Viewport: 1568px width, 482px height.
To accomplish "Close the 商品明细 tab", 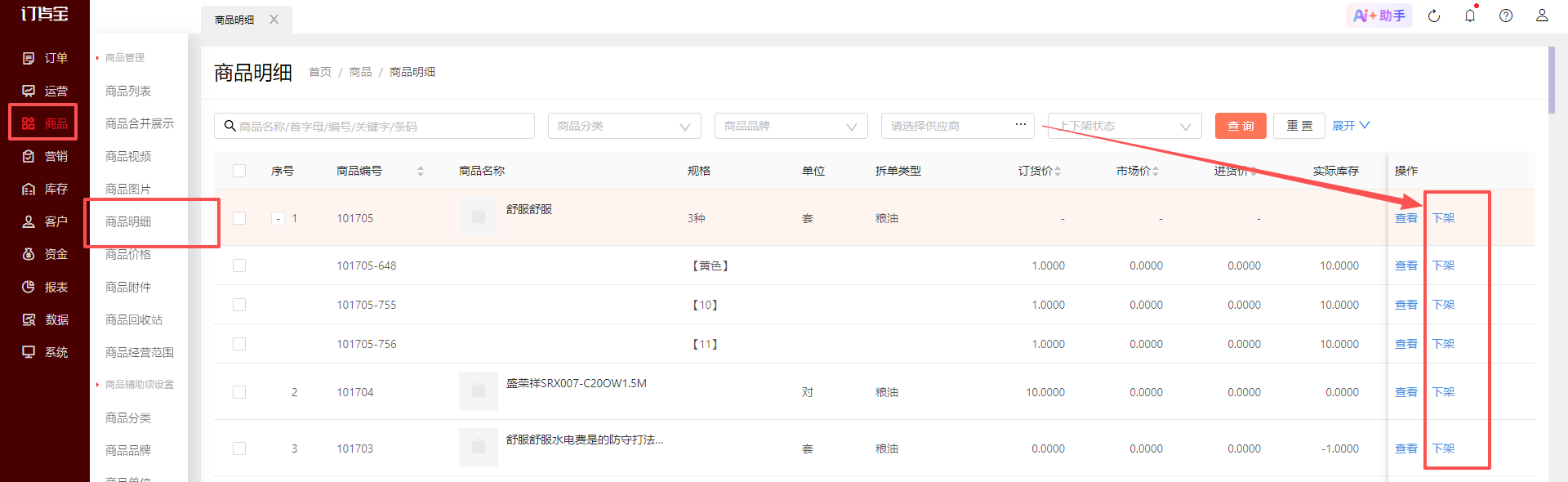I will coord(274,20).
